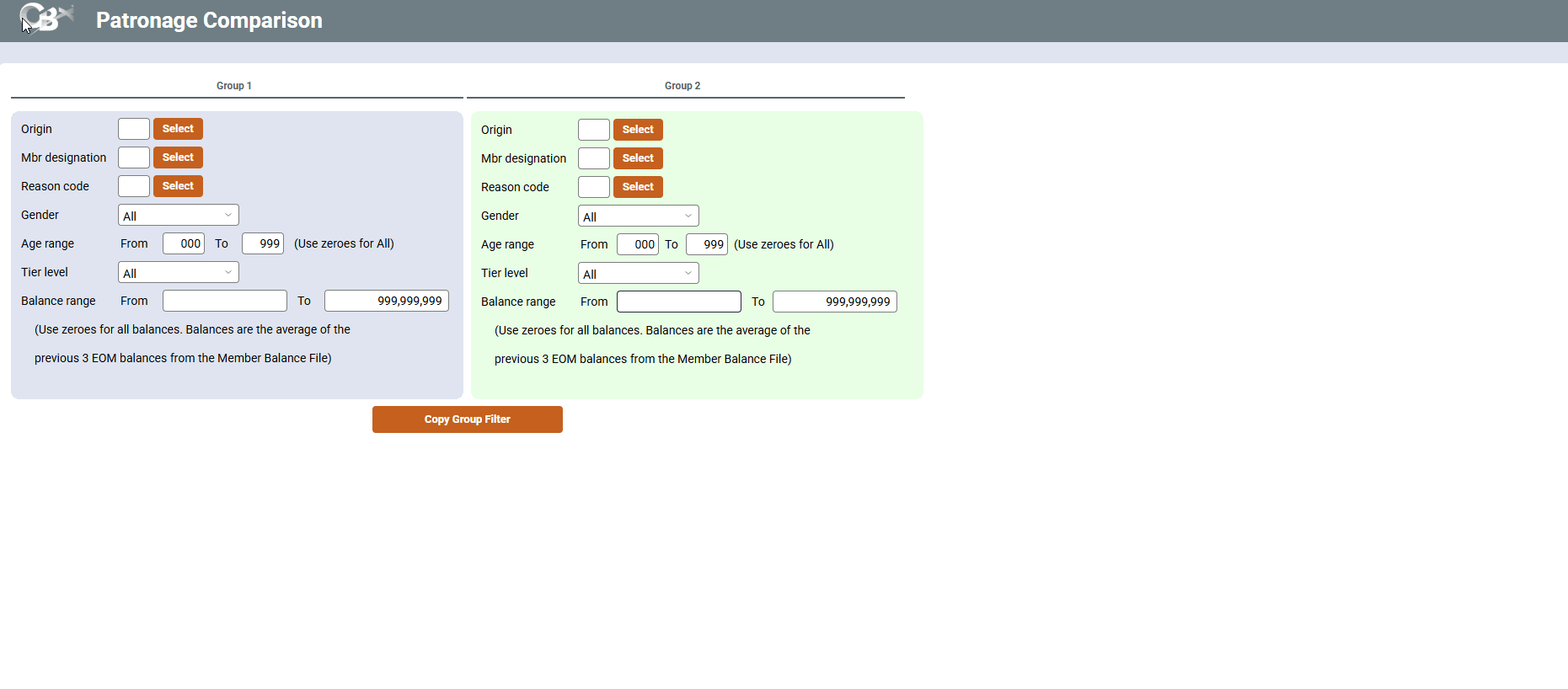This screenshot has width=1568, height=689.
Task: Focus Group 1 Age range To field
Action: pyautogui.click(x=263, y=243)
